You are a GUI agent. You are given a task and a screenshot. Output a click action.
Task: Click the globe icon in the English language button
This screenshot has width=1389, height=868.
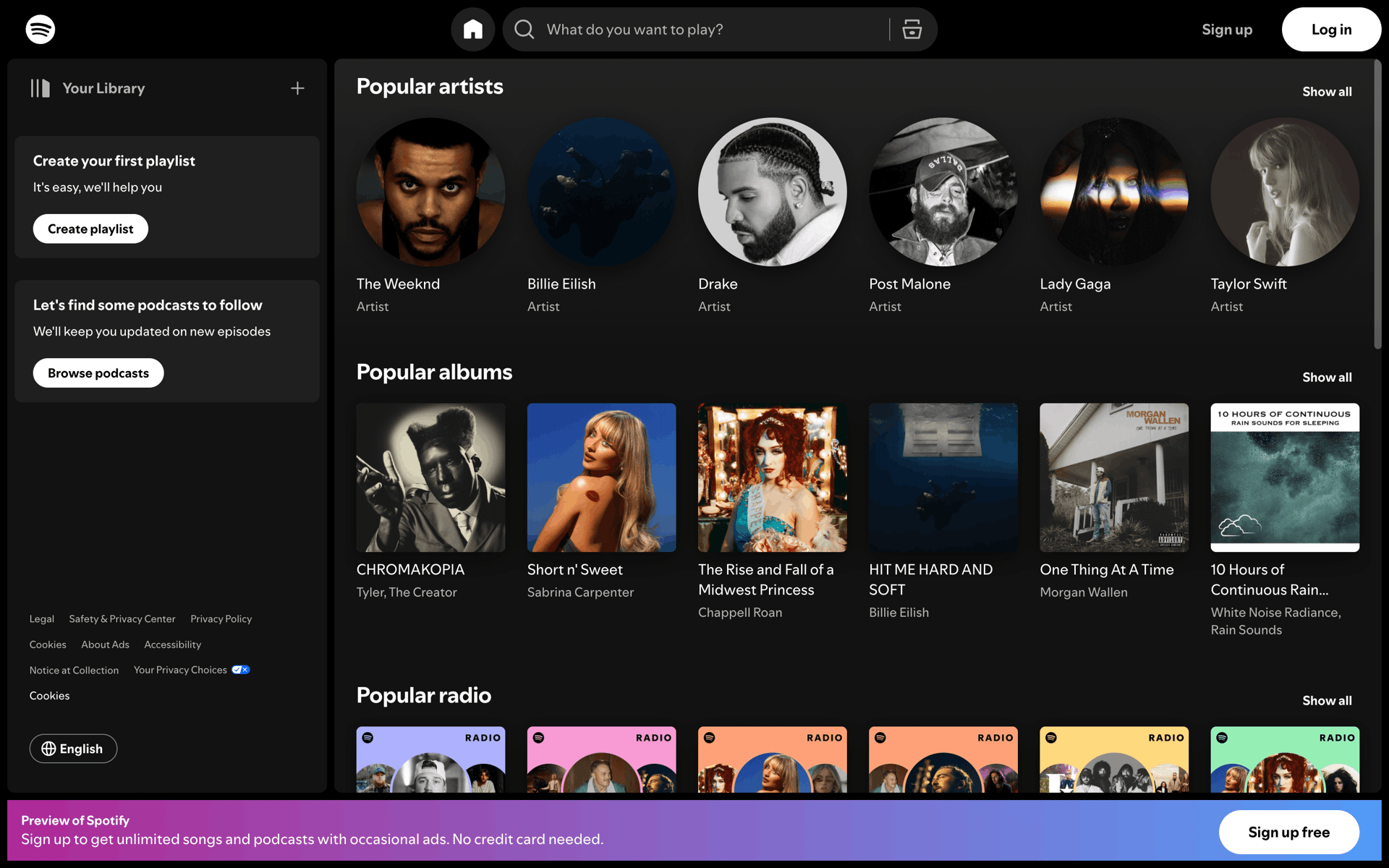pyautogui.click(x=48, y=749)
